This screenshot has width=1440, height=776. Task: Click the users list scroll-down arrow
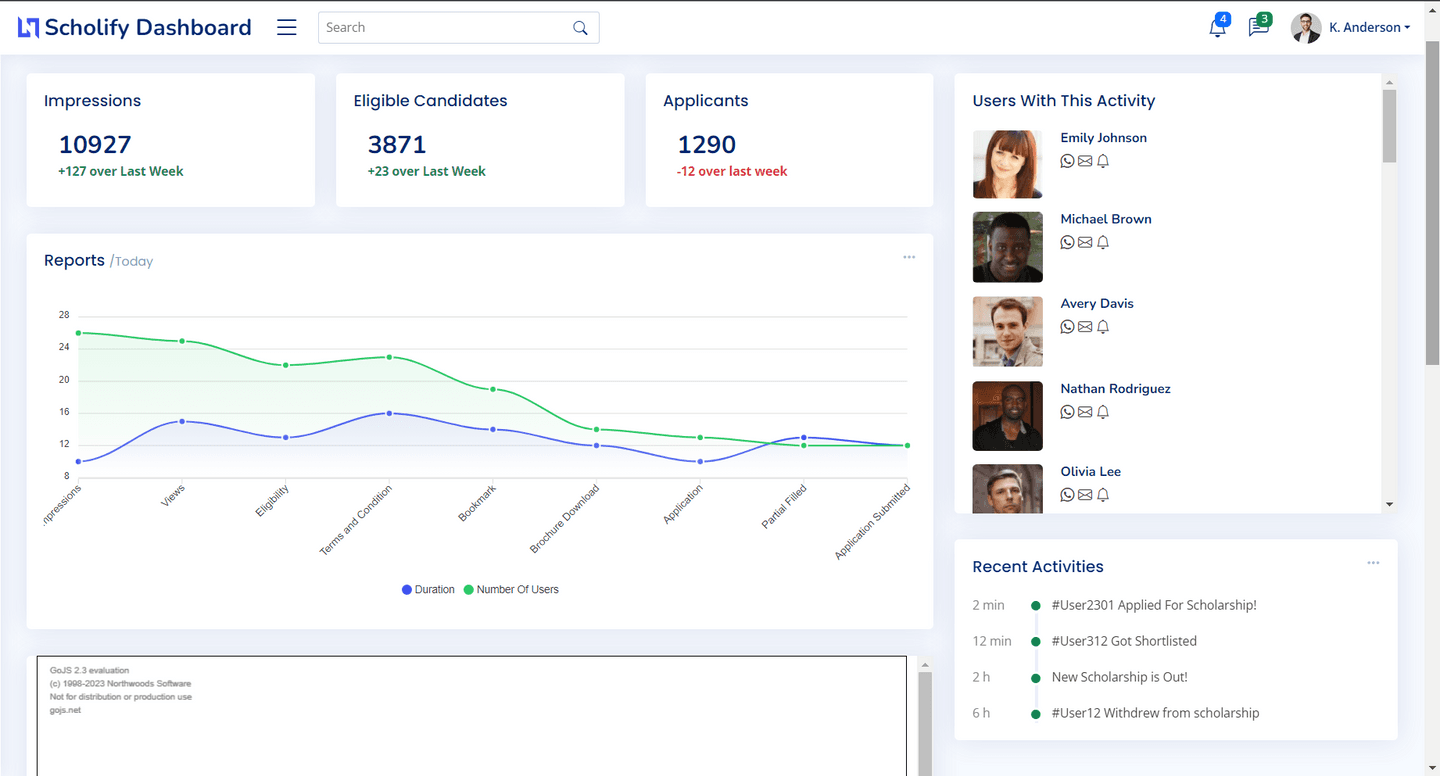point(1389,505)
